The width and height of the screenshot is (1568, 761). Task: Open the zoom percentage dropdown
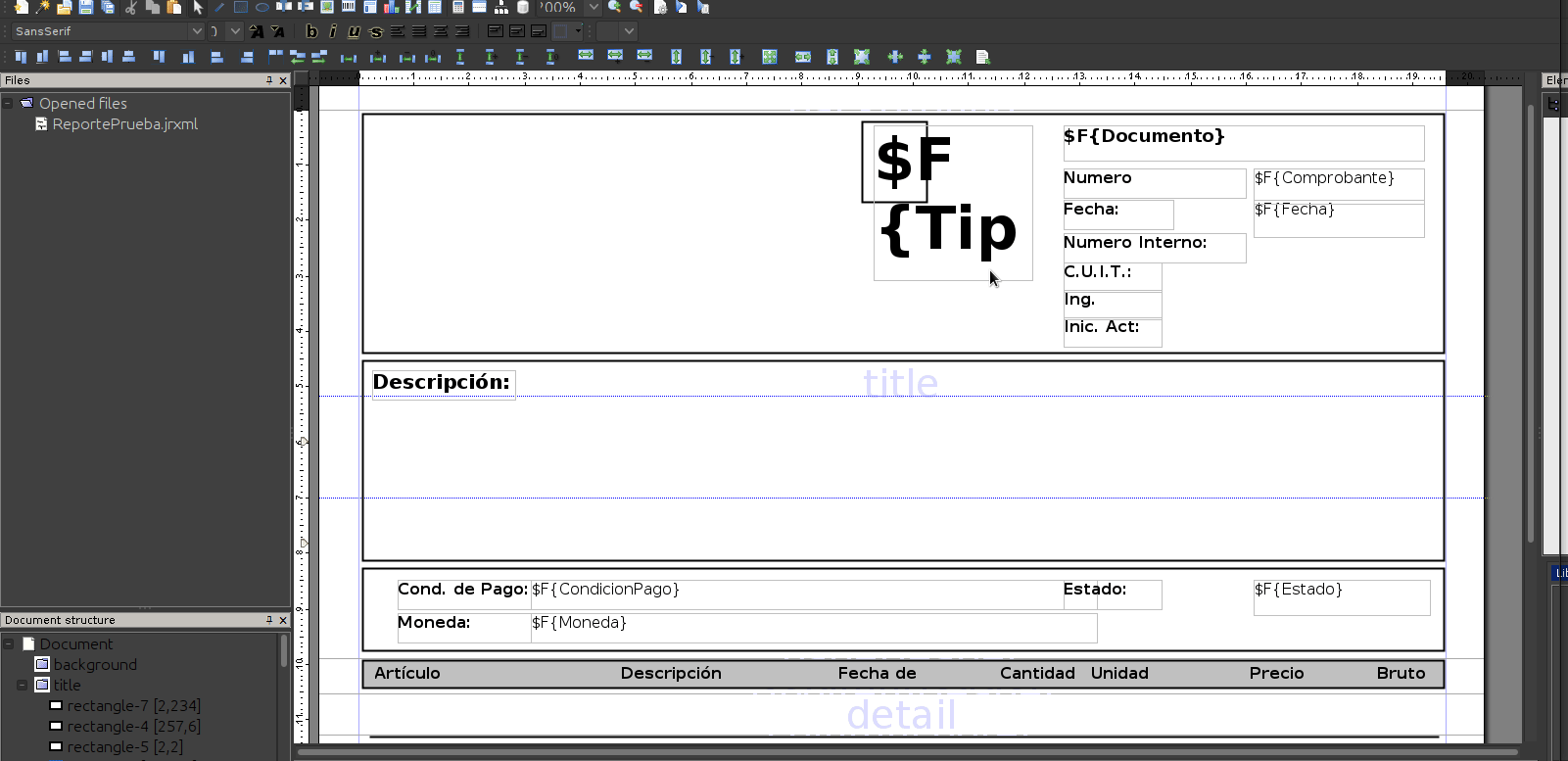[x=593, y=7]
